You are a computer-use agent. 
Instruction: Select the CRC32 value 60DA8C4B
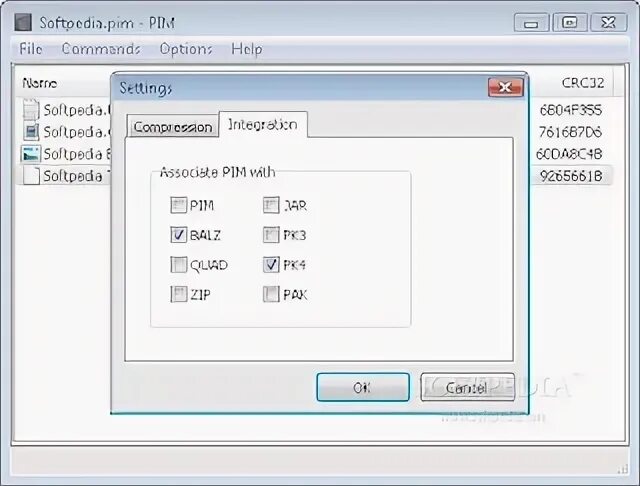point(569,154)
